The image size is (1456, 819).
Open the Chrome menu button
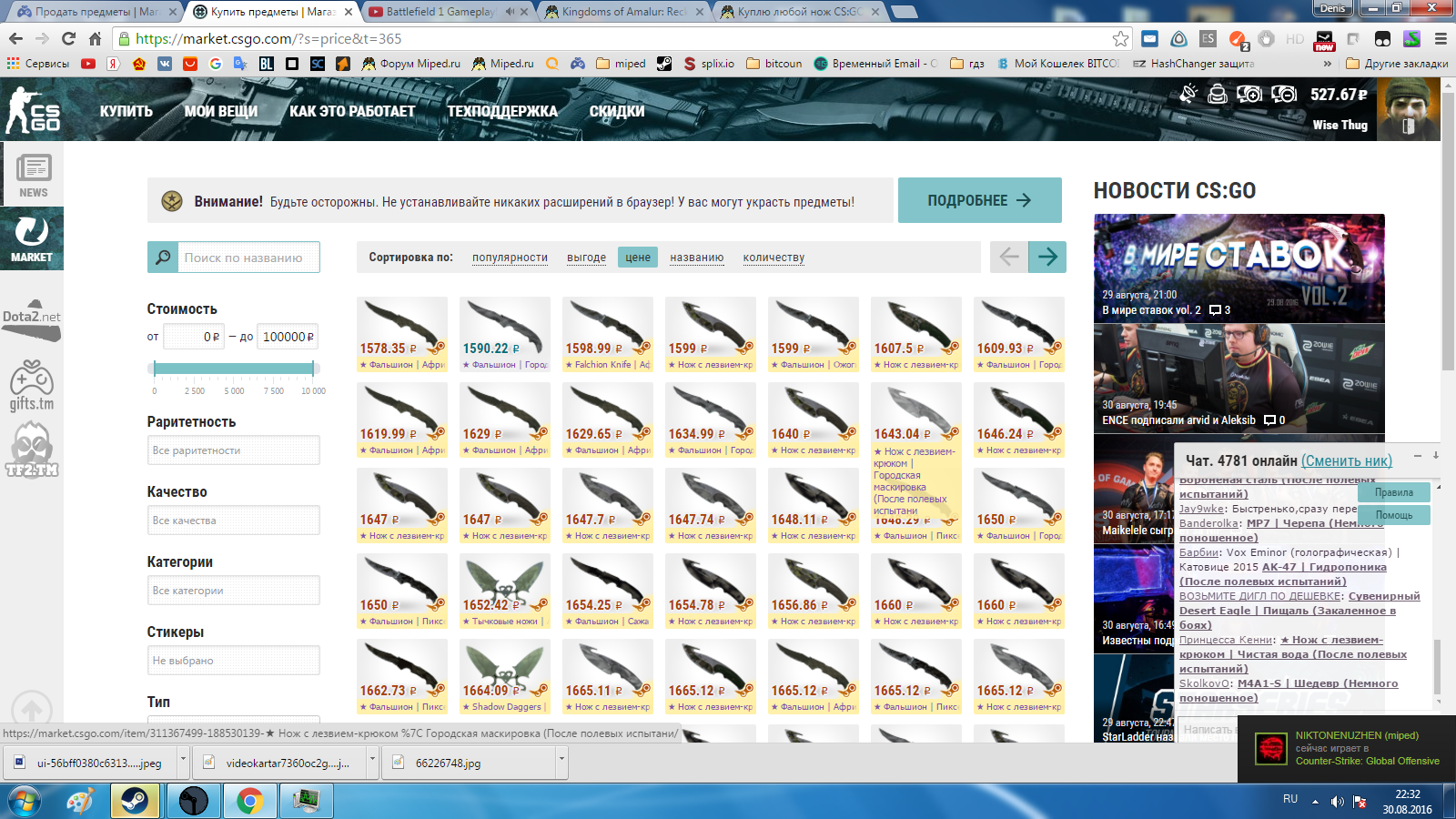coord(1440,39)
